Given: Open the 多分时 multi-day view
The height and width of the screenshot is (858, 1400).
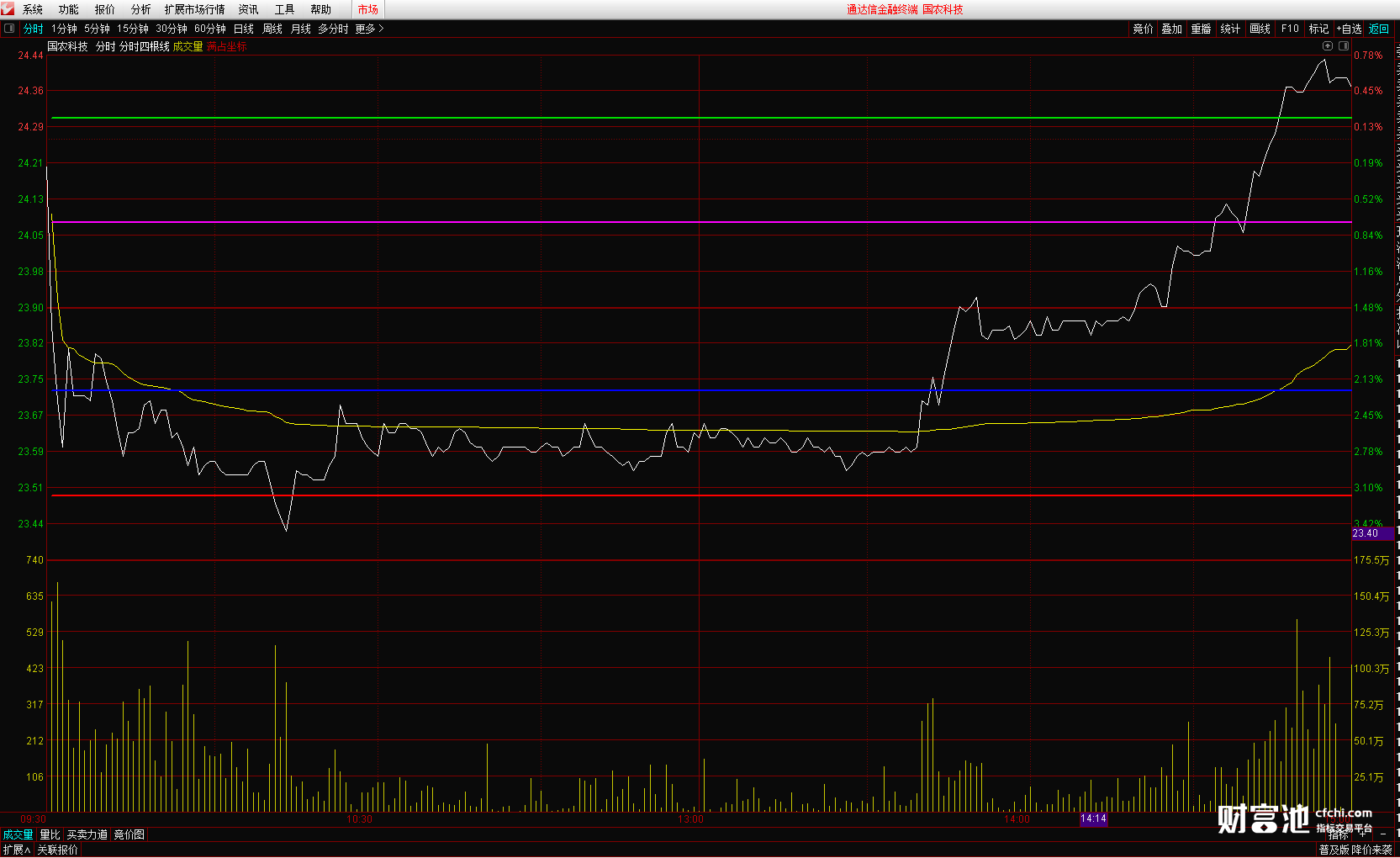Looking at the screenshot, I should coord(333,29).
